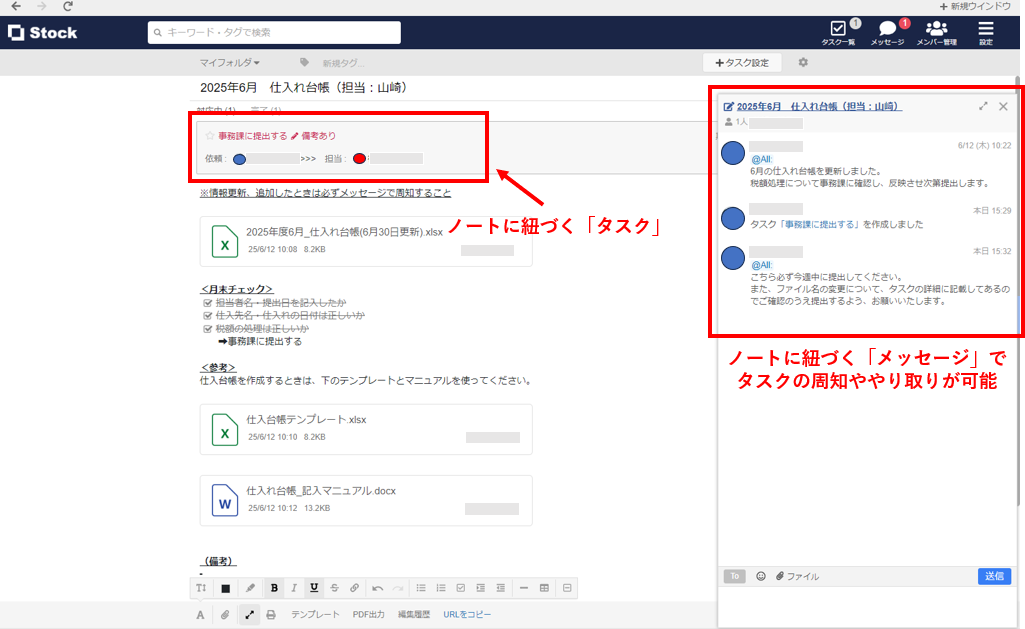Attach a file with the paperclip icon

click(x=224, y=614)
